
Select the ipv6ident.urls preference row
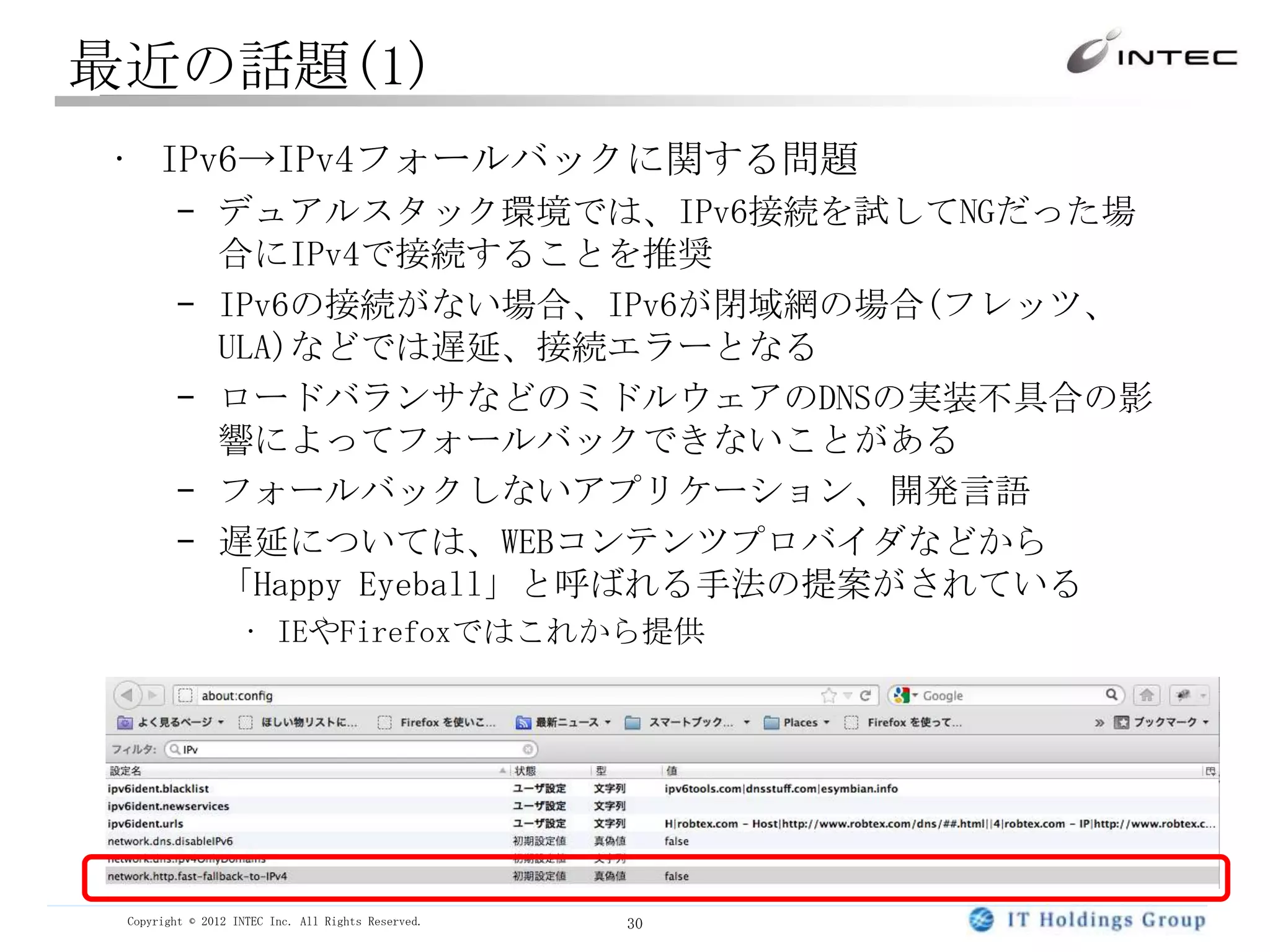(x=662, y=824)
